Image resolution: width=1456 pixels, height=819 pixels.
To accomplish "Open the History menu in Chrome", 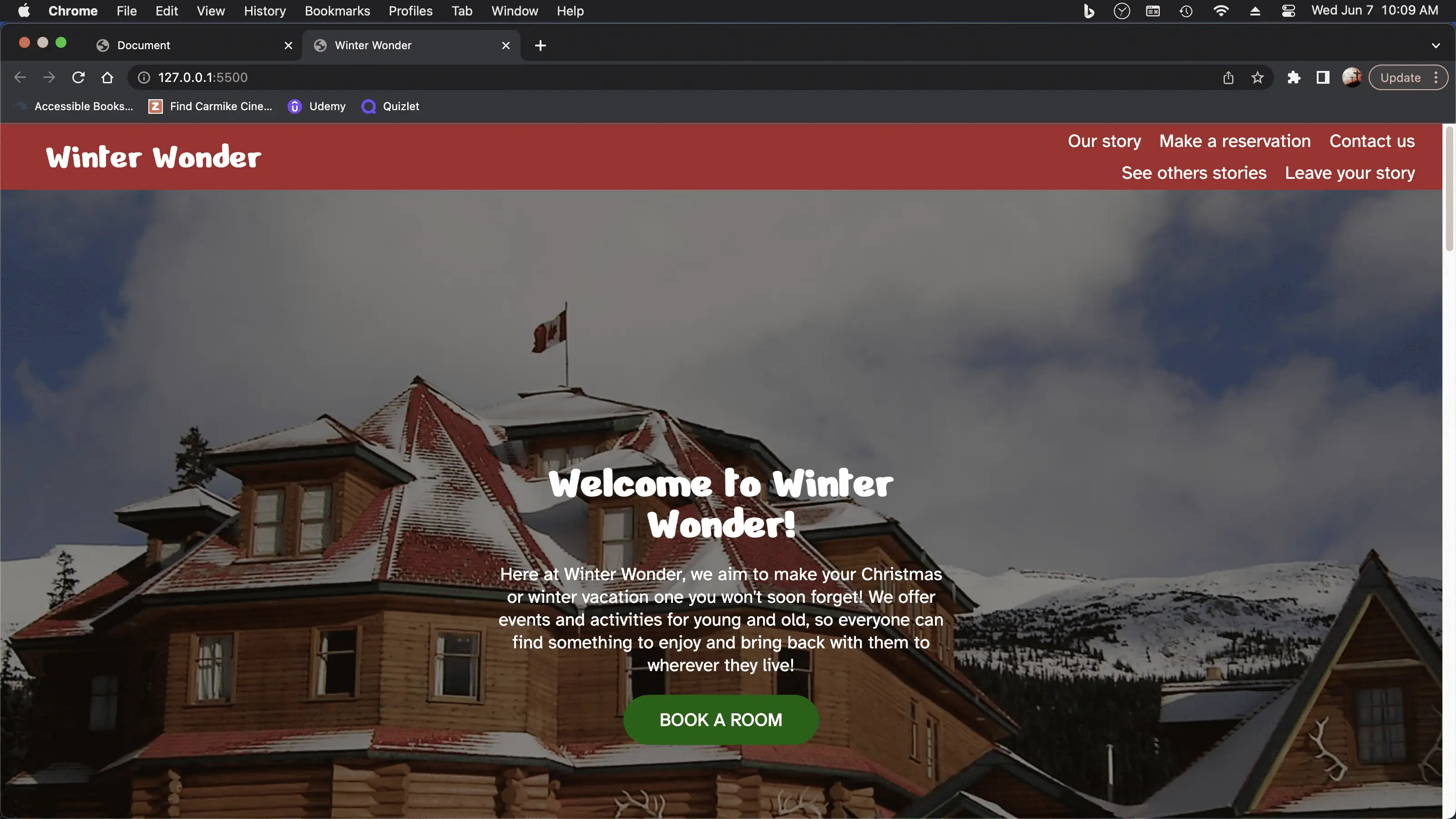I will click(264, 11).
